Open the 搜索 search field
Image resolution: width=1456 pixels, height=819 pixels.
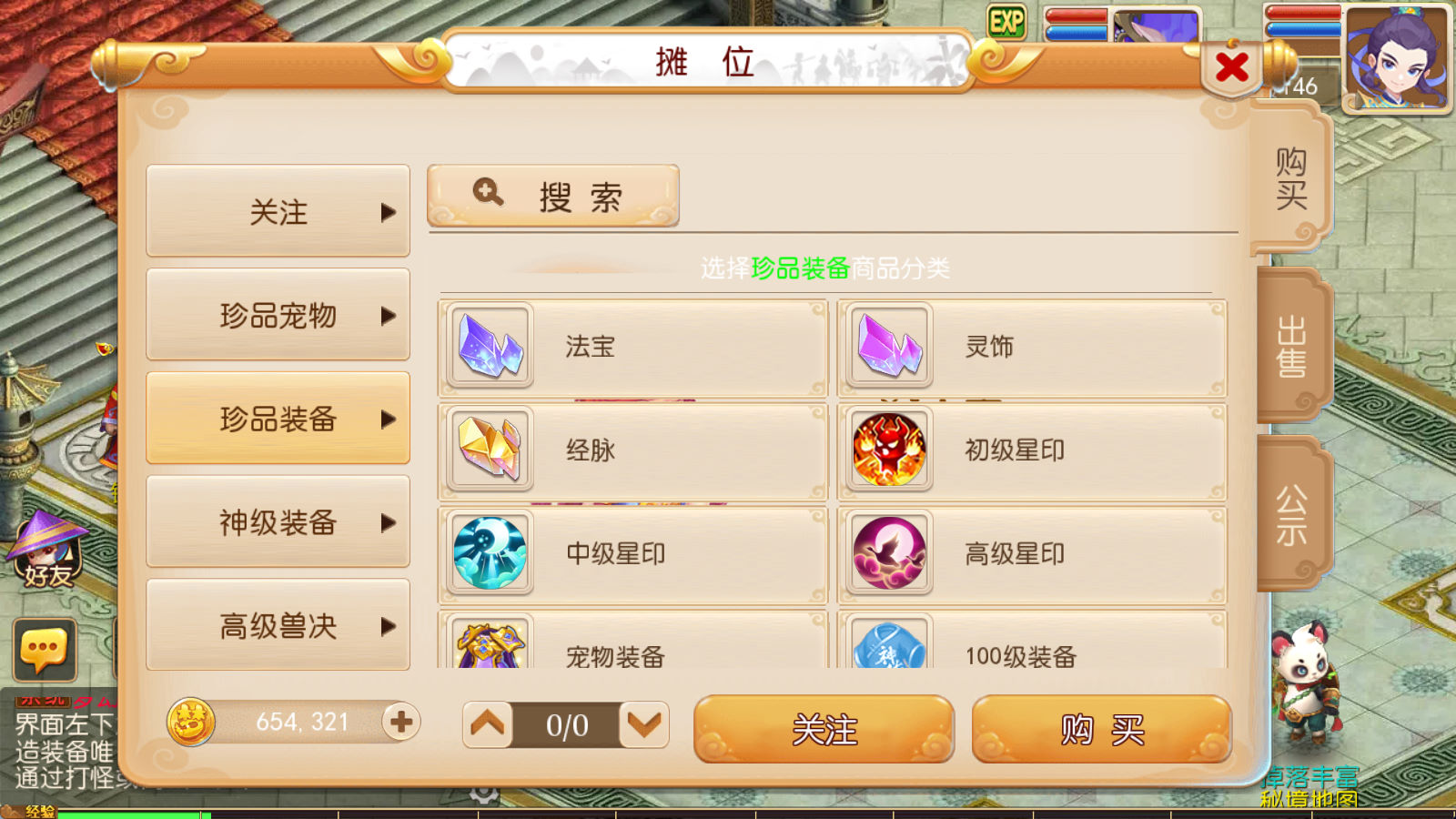point(553,196)
